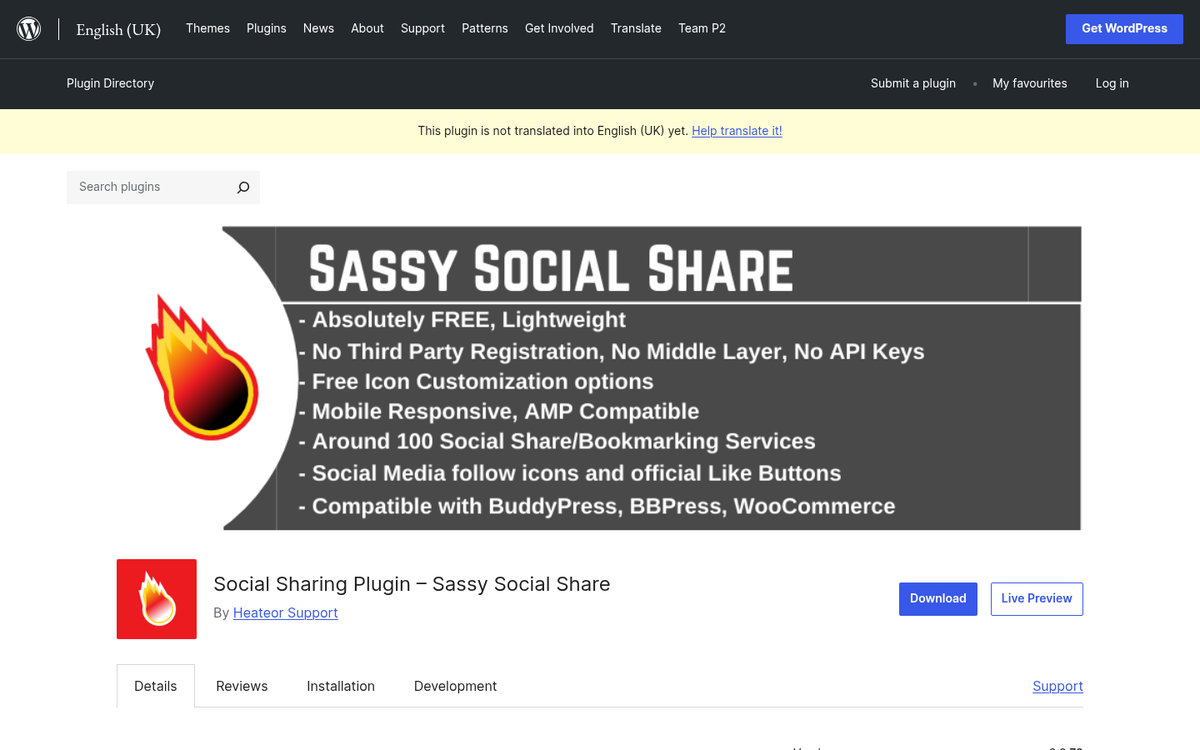The height and width of the screenshot is (750, 1200).
Task: Click the WordPress logo icon
Action: click(28, 28)
